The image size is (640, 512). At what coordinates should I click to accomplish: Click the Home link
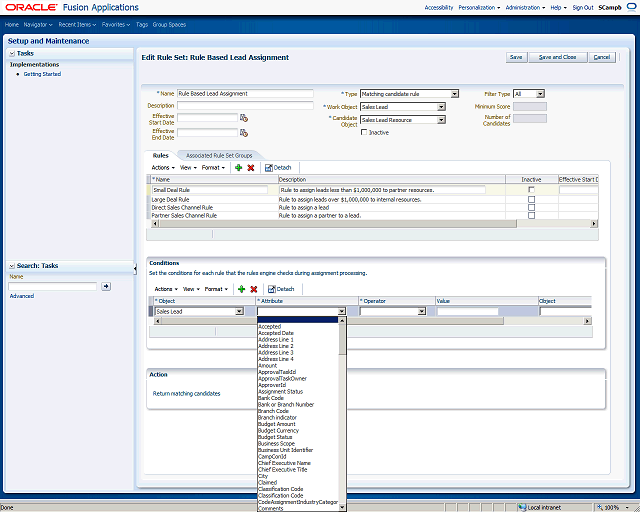[12, 24]
